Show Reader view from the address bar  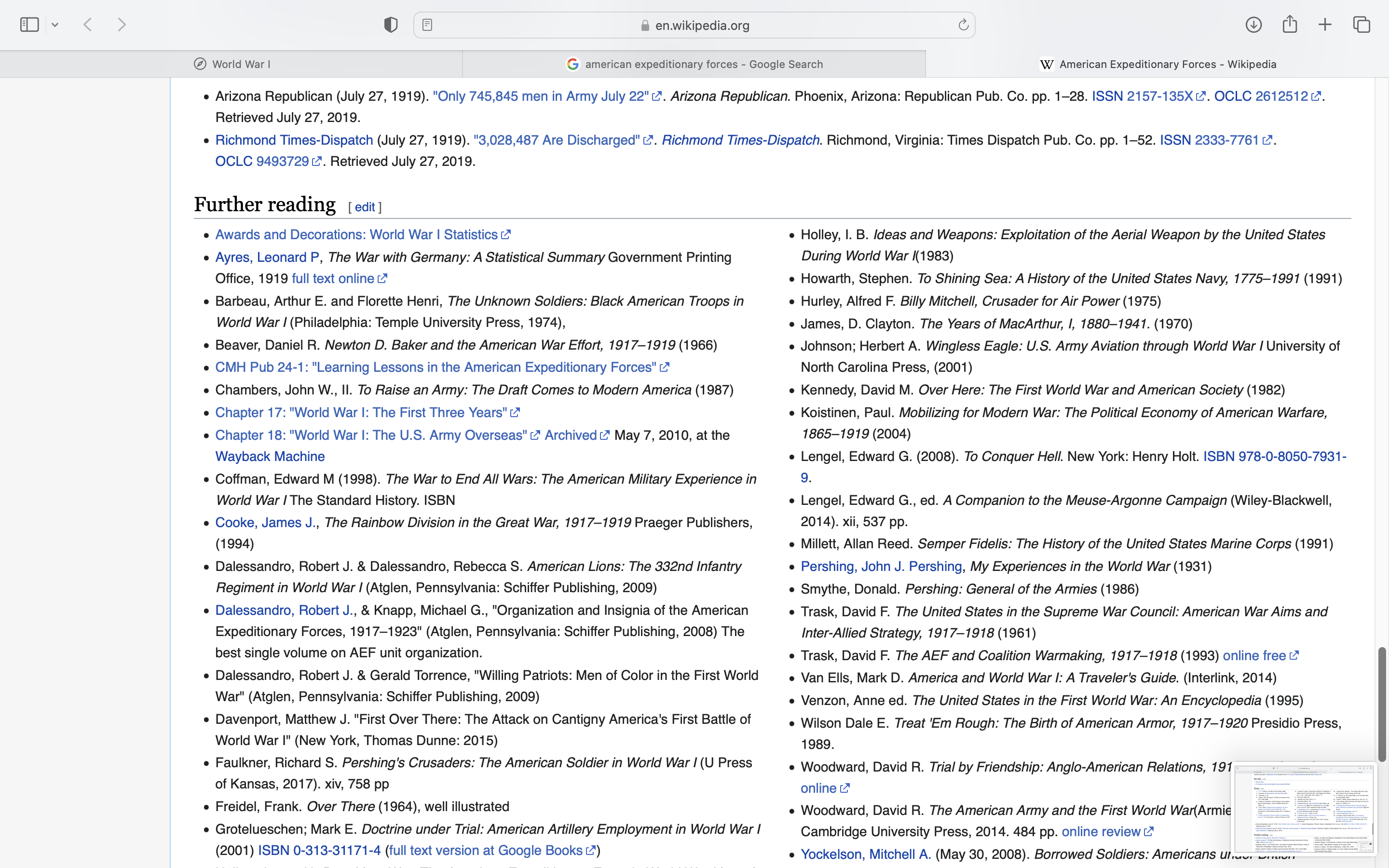[x=427, y=25]
